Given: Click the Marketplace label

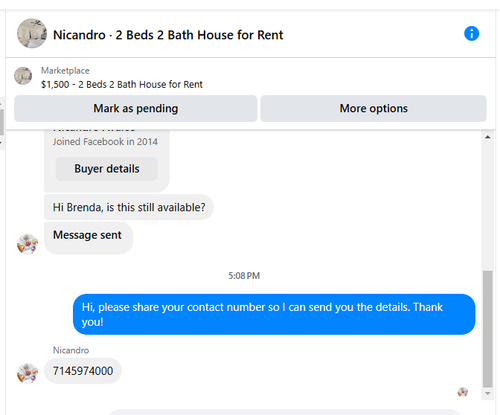Looking at the screenshot, I should click(x=65, y=71).
